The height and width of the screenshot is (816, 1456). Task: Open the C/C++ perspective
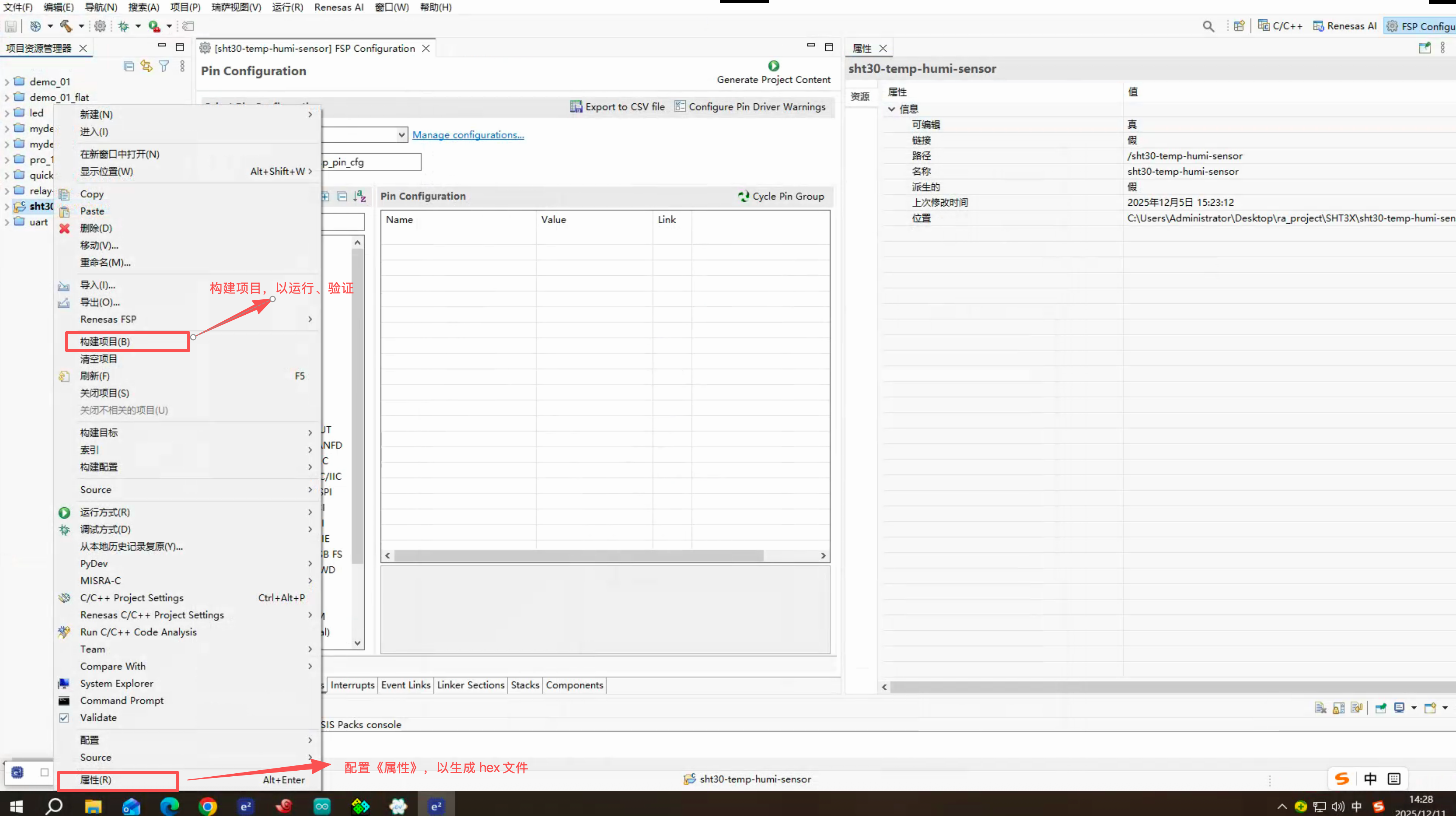[1280, 26]
